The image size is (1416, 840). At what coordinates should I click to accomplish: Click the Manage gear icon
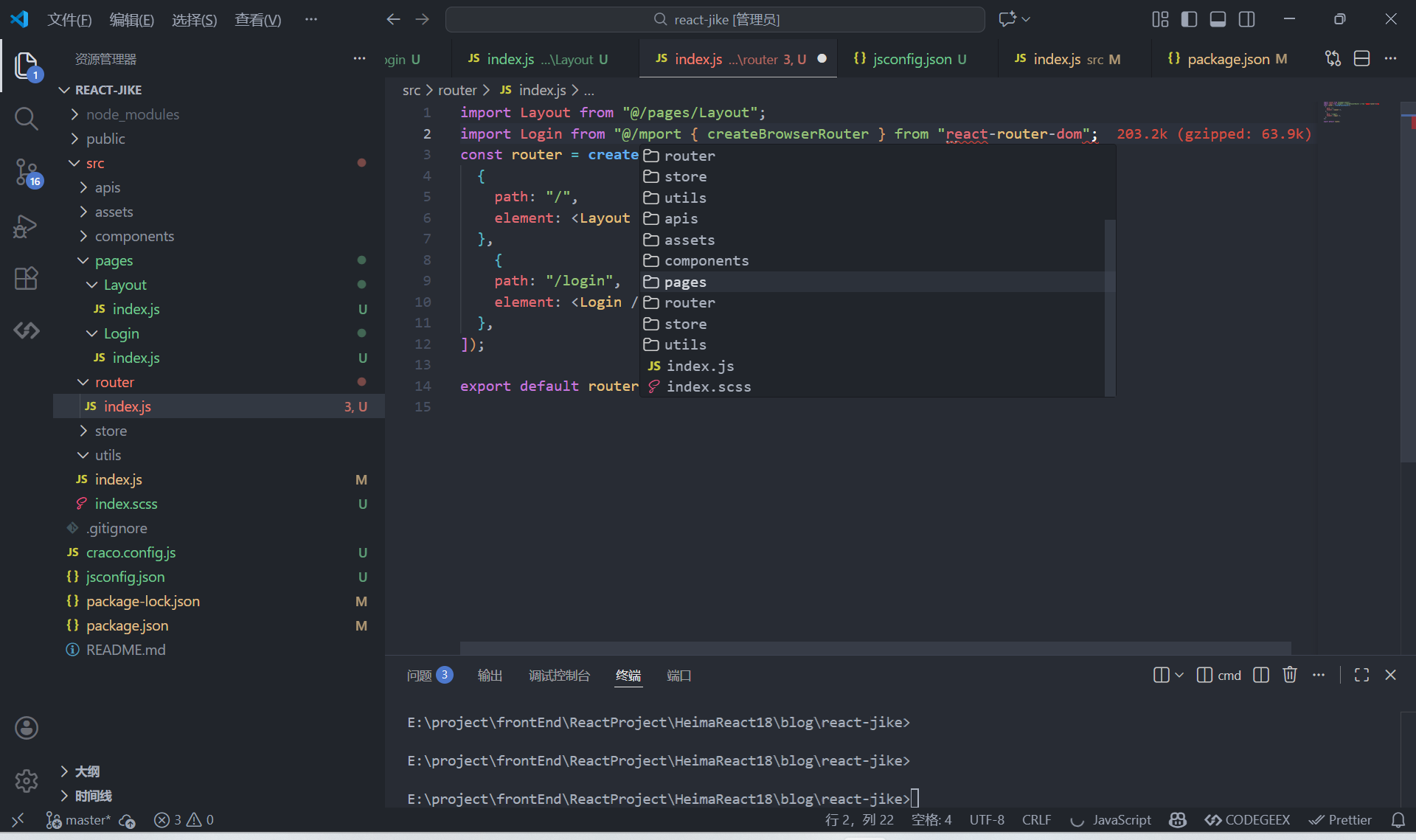click(x=26, y=780)
